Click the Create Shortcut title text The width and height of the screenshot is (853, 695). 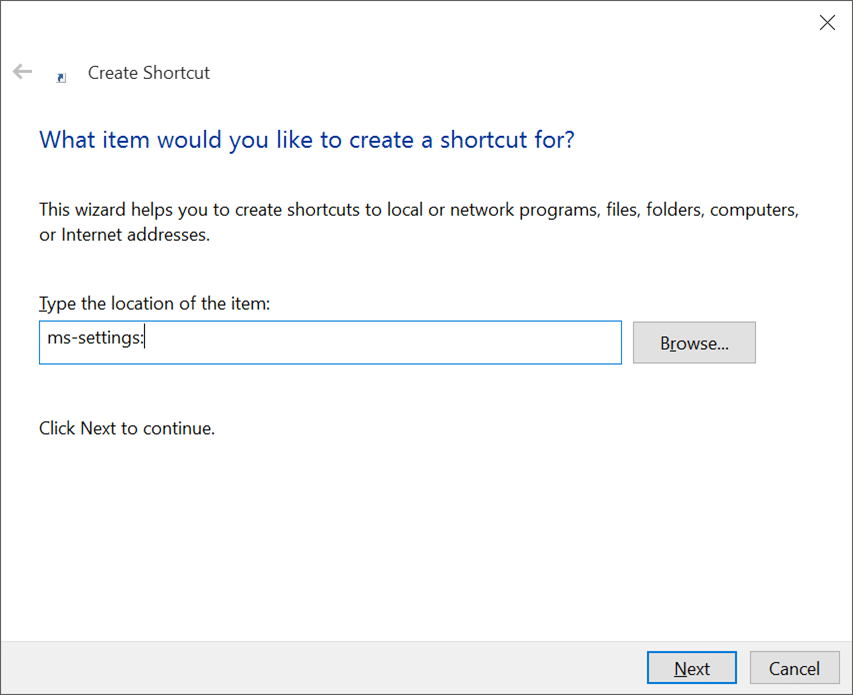(148, 72)
